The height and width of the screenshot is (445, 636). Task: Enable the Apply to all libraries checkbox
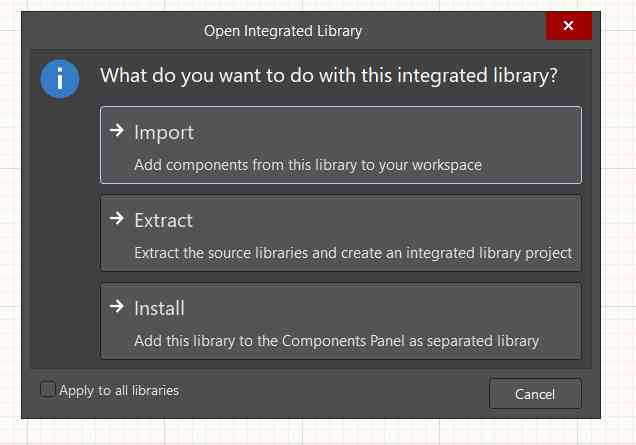pos(48,390)
